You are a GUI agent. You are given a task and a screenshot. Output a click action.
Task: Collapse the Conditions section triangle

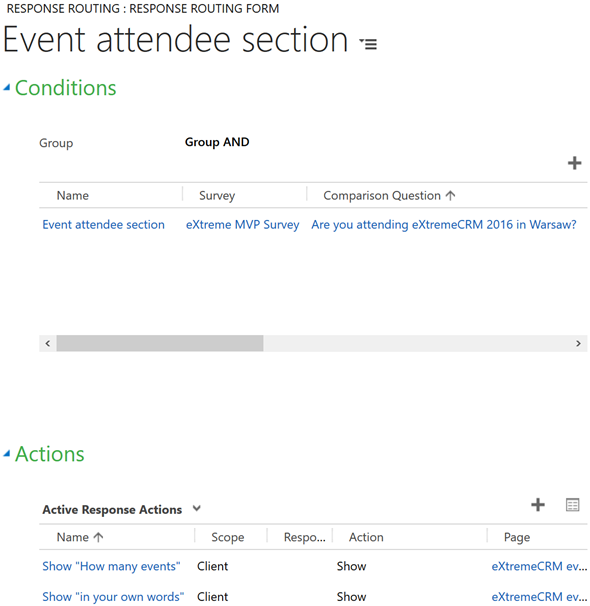[7, 88]
